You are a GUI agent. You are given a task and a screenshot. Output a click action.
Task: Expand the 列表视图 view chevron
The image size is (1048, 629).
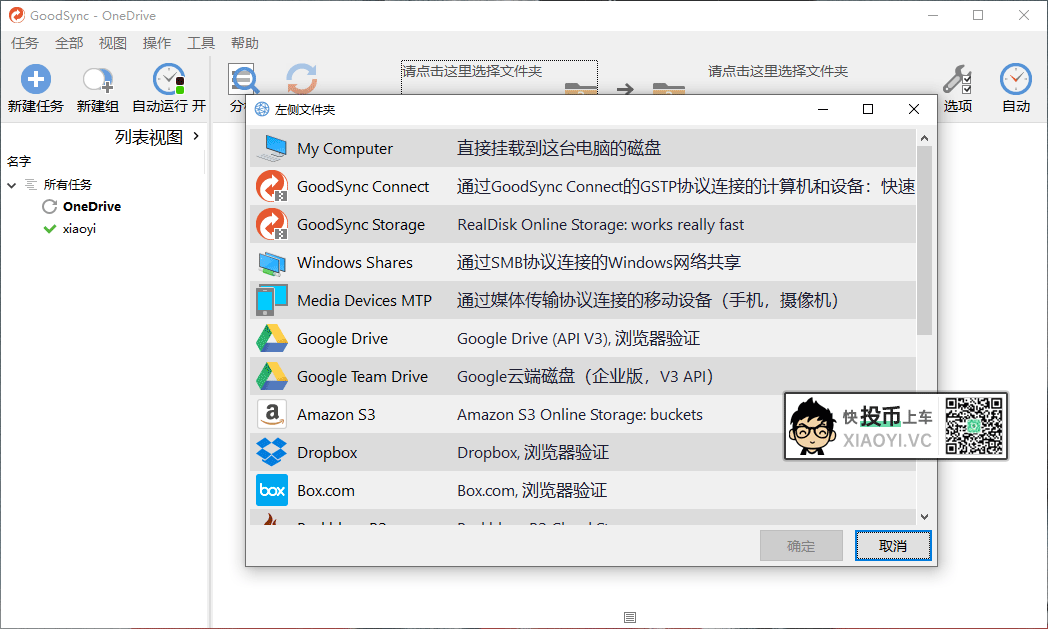[196, 137]
